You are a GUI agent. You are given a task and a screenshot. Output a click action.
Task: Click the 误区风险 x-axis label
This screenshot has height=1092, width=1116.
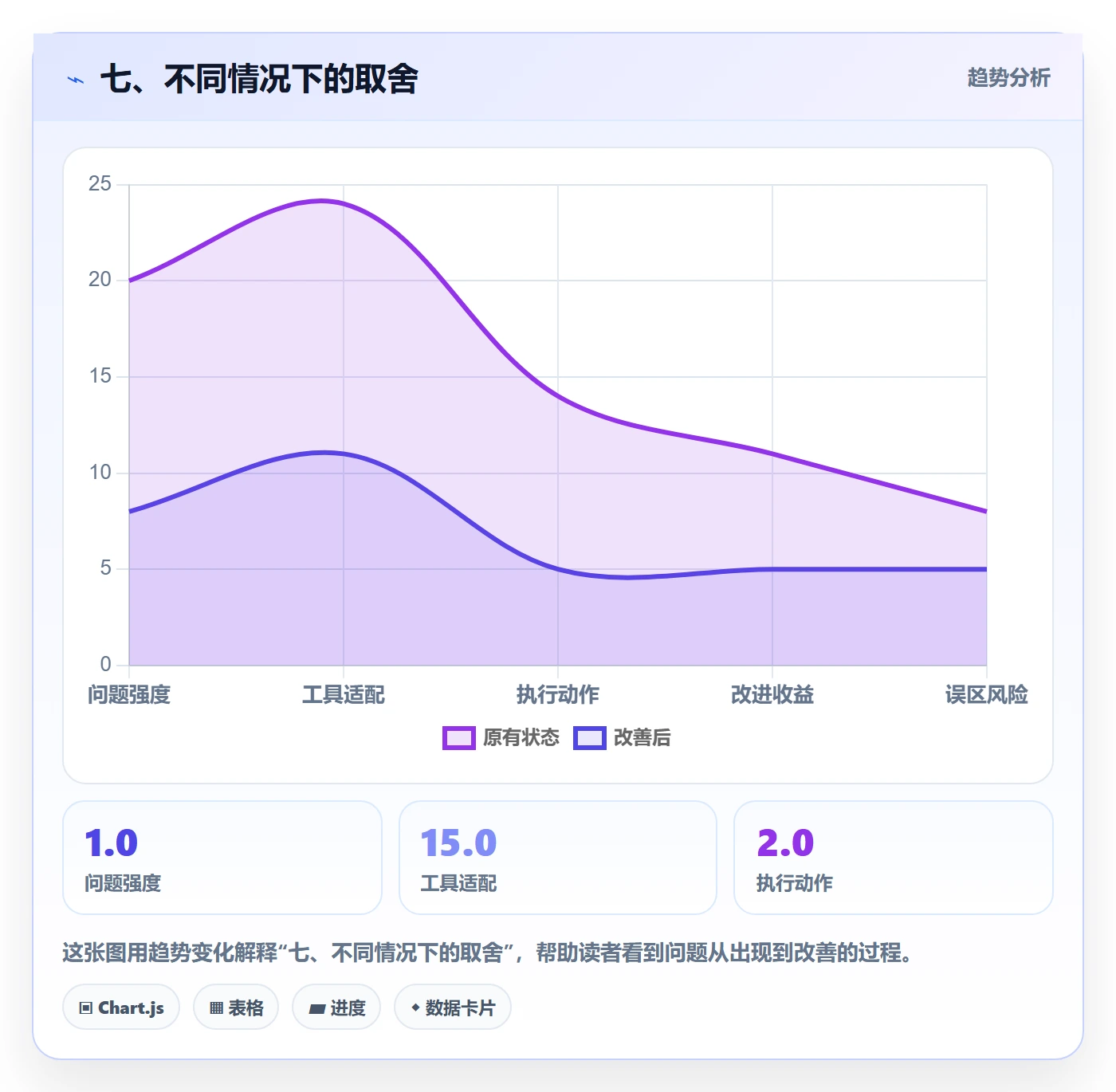(x=987, y=695)
